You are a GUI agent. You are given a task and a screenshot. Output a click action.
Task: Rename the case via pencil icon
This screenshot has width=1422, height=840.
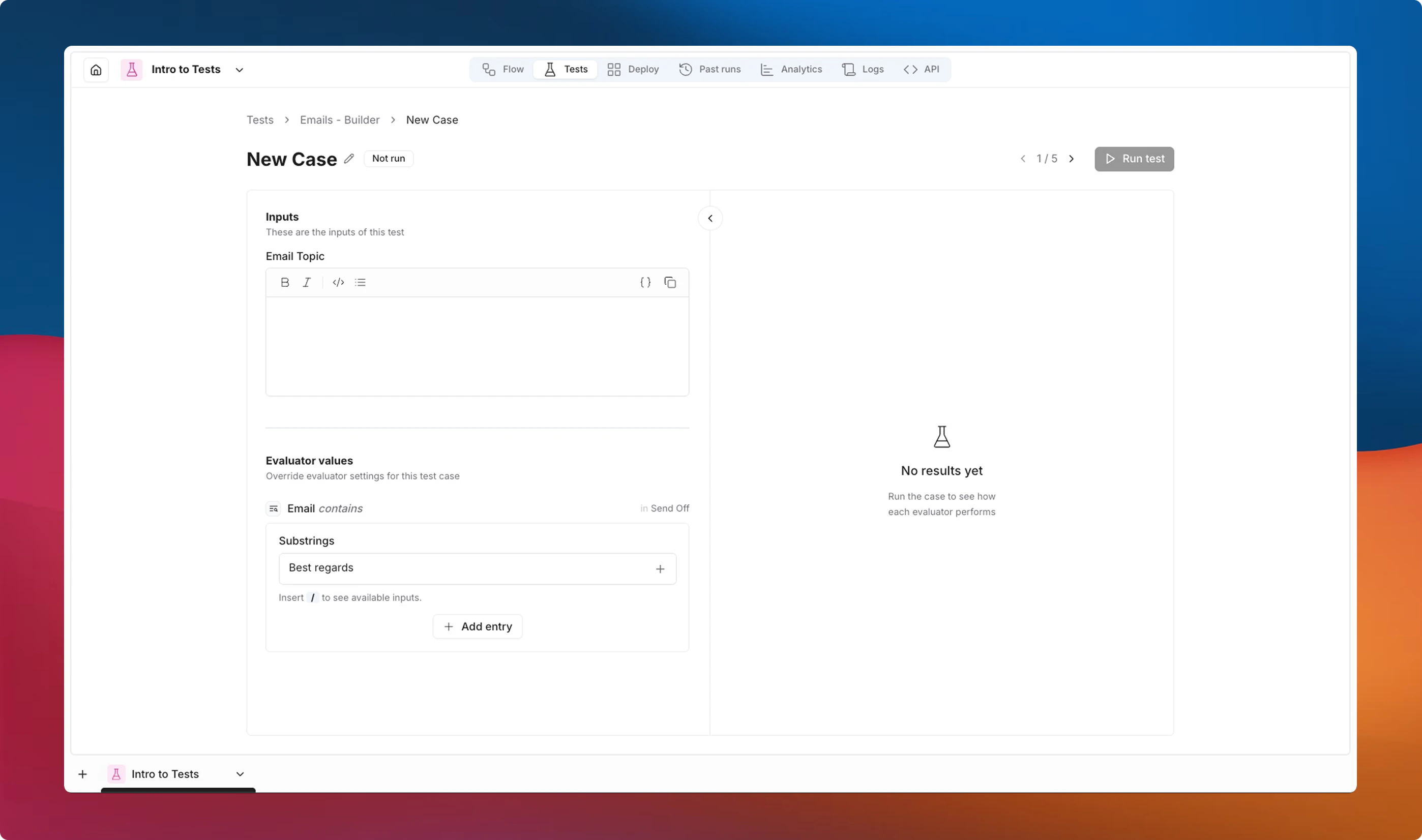(349, 159)
